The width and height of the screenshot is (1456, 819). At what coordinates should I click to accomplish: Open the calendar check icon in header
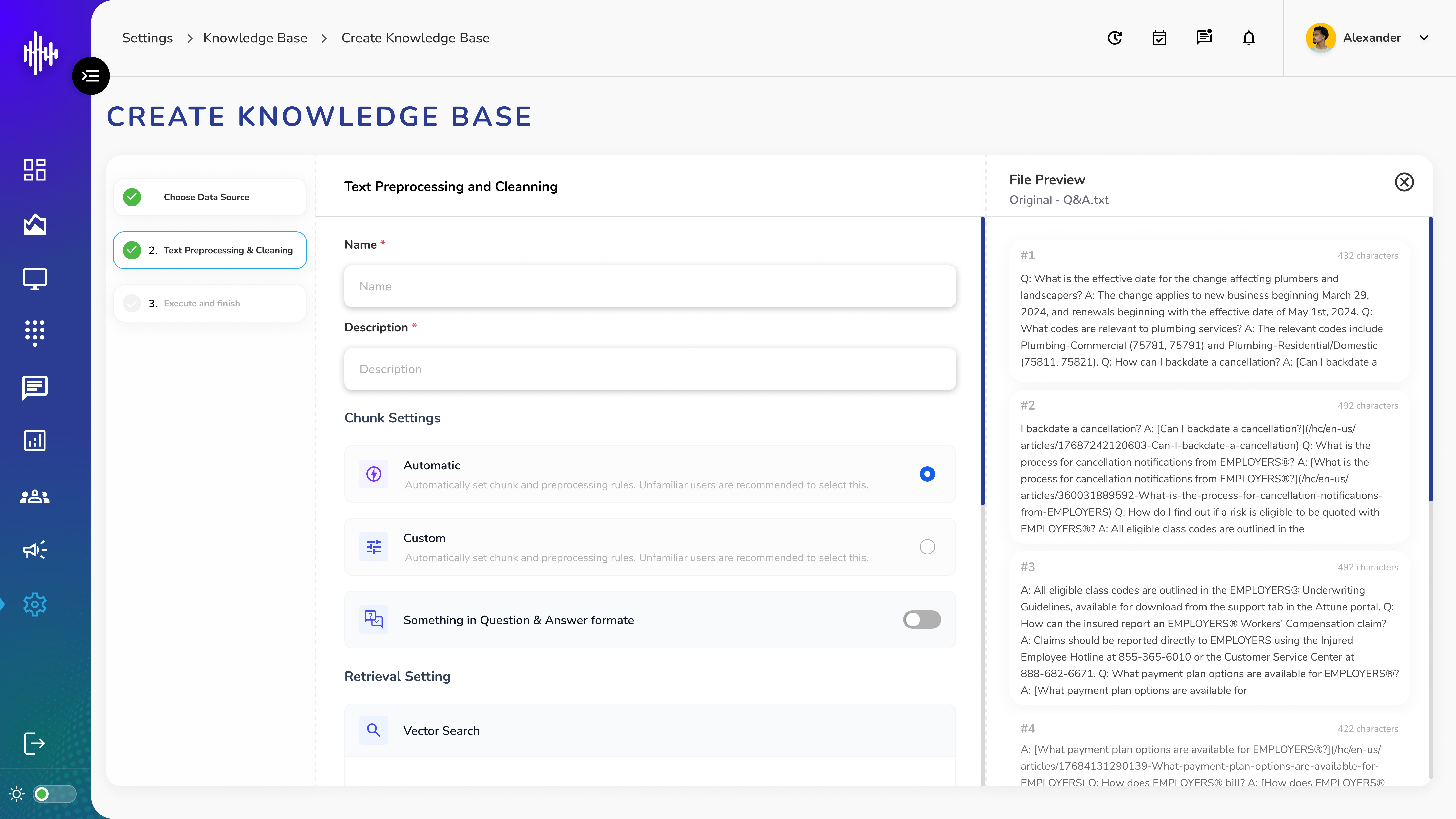pos(1159,38)
